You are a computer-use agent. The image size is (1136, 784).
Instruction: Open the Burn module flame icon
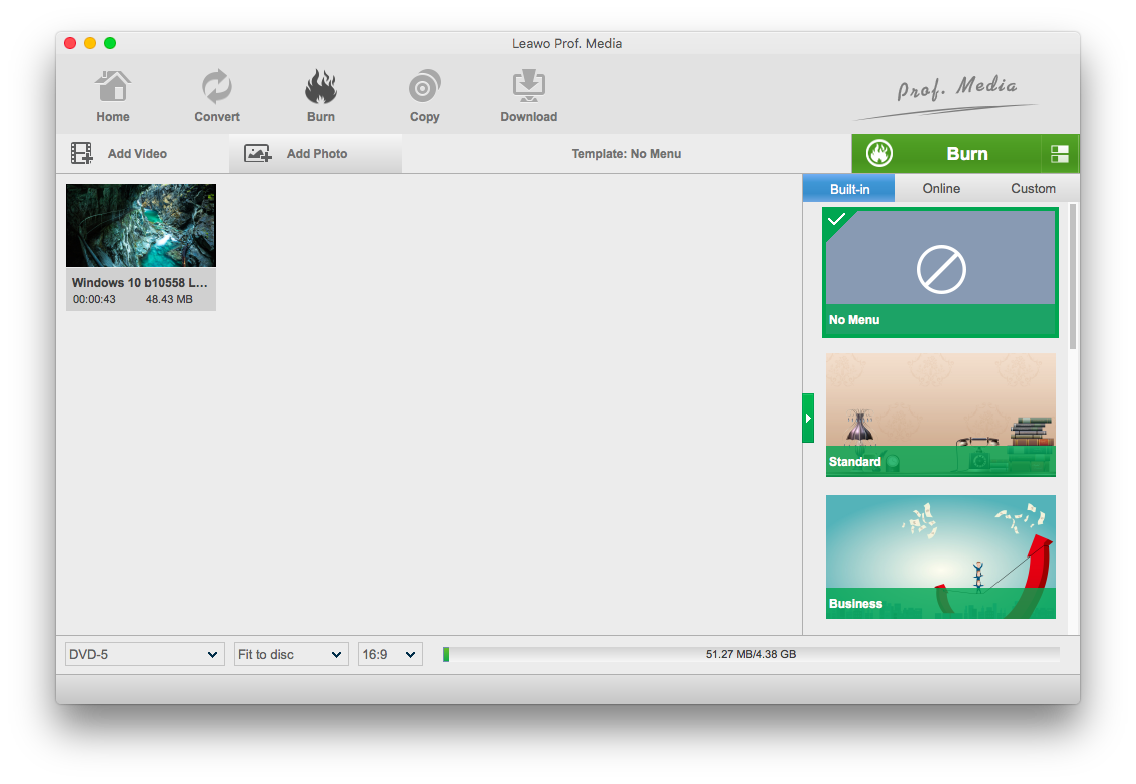coord(321,87)
